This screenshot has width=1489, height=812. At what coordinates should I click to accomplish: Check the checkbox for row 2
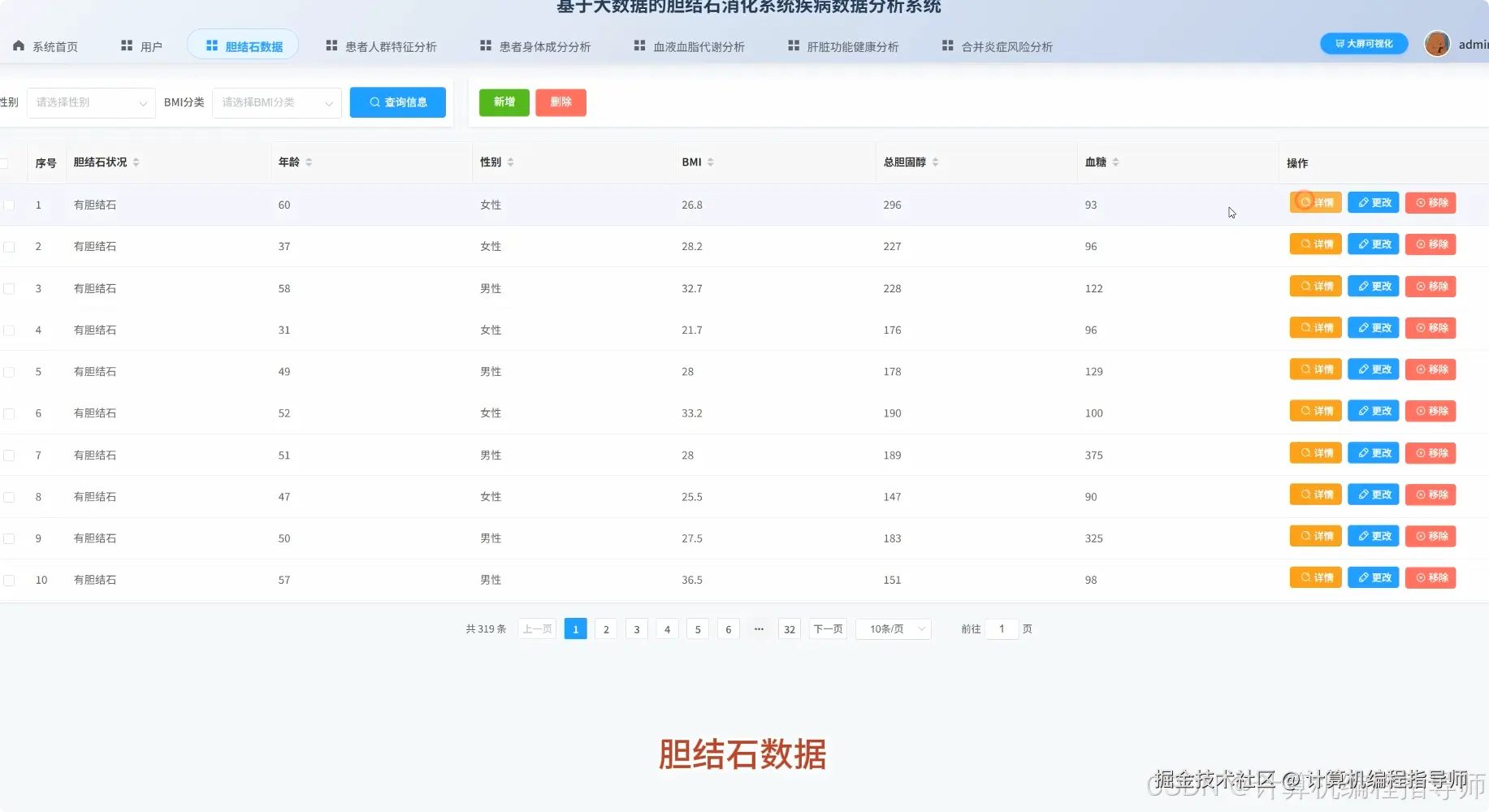pyautogui.click(x=9, y=246)
